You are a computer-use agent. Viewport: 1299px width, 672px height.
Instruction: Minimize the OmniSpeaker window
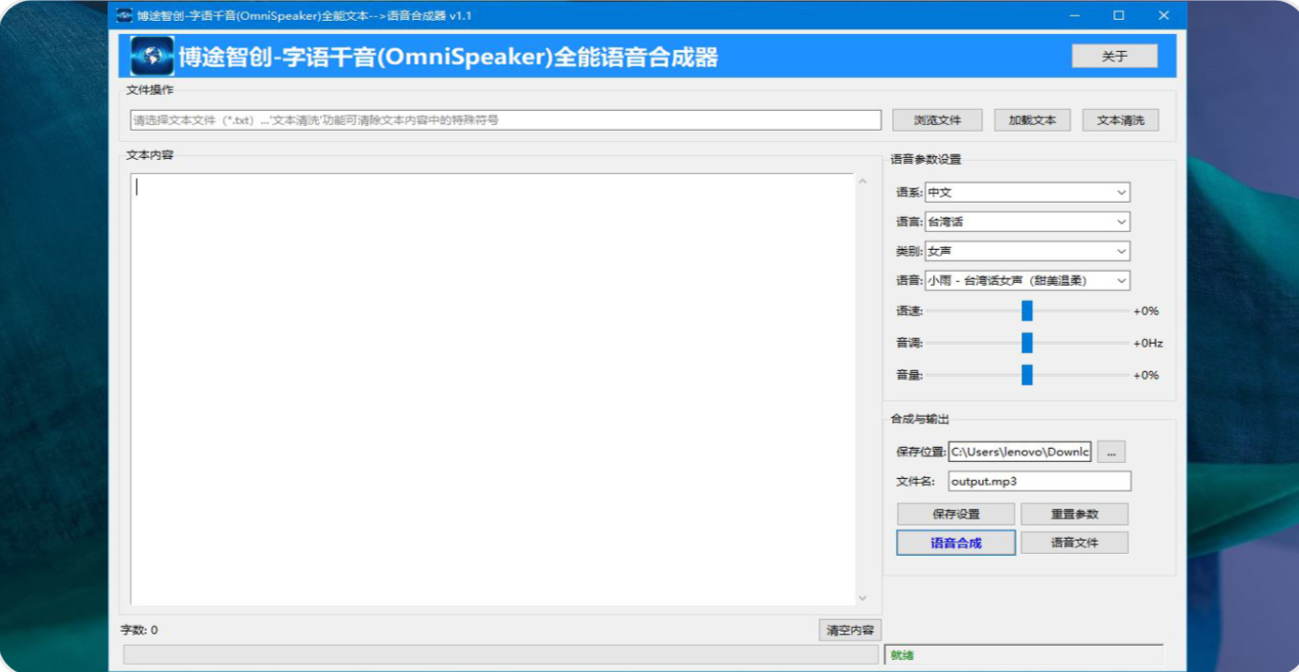point(1075,15)
